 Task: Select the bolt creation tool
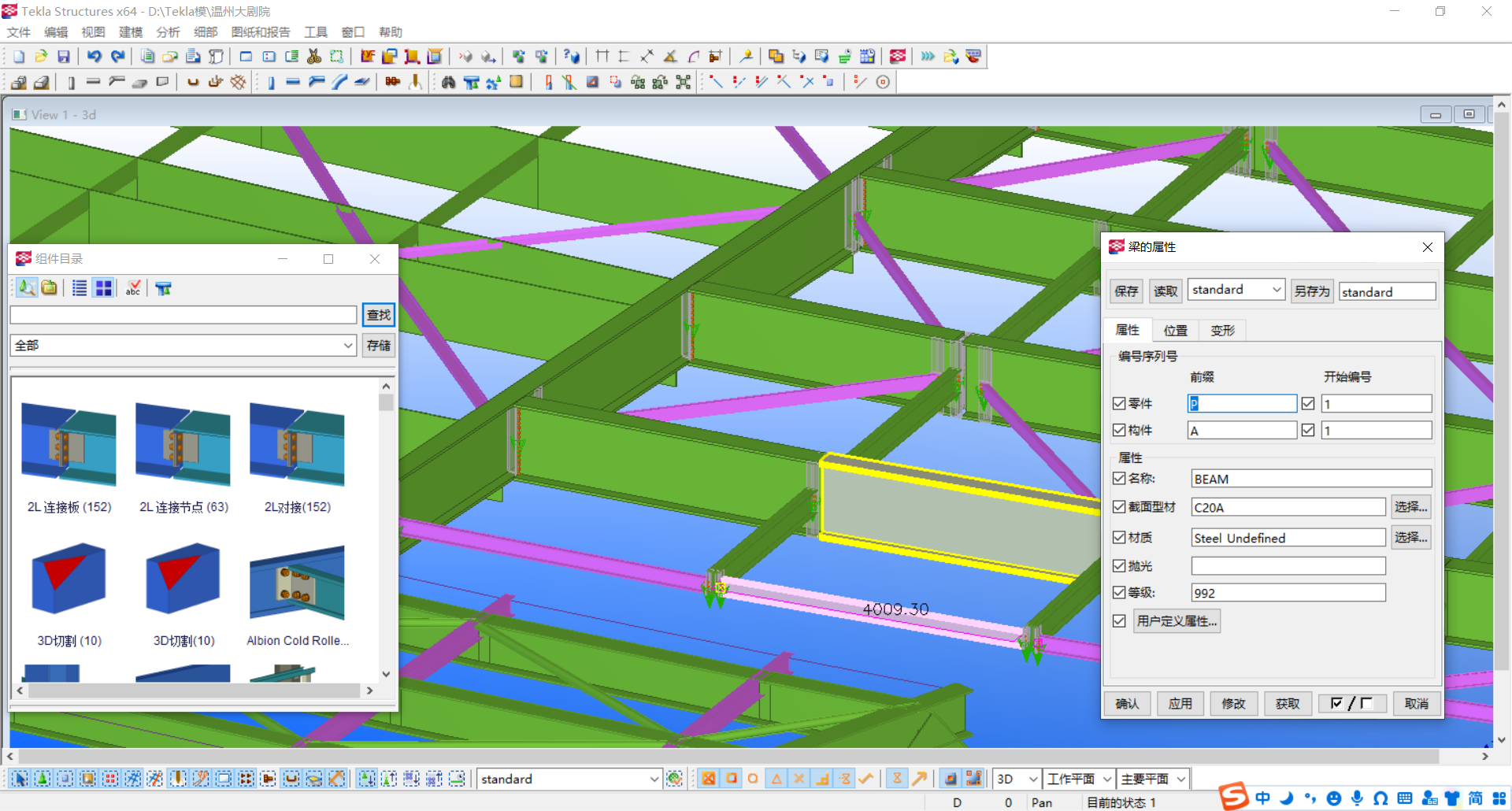pyautogui.click(x=393, y=82)
